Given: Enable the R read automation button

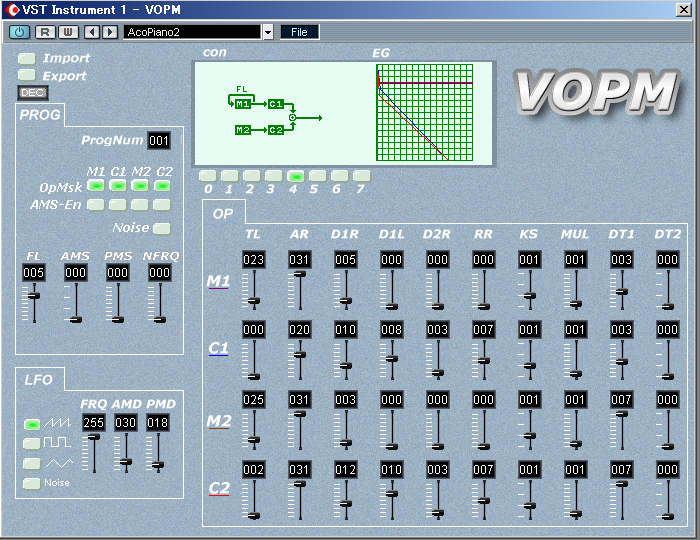Looking at the screenshot, I should 45,32.
